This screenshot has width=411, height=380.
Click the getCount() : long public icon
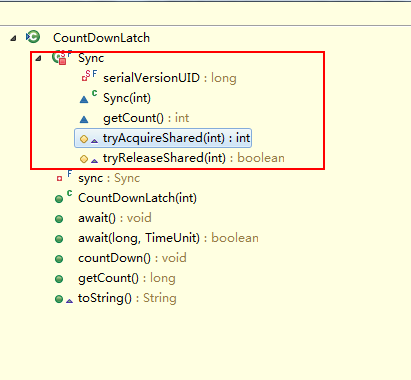click(59, 279)
